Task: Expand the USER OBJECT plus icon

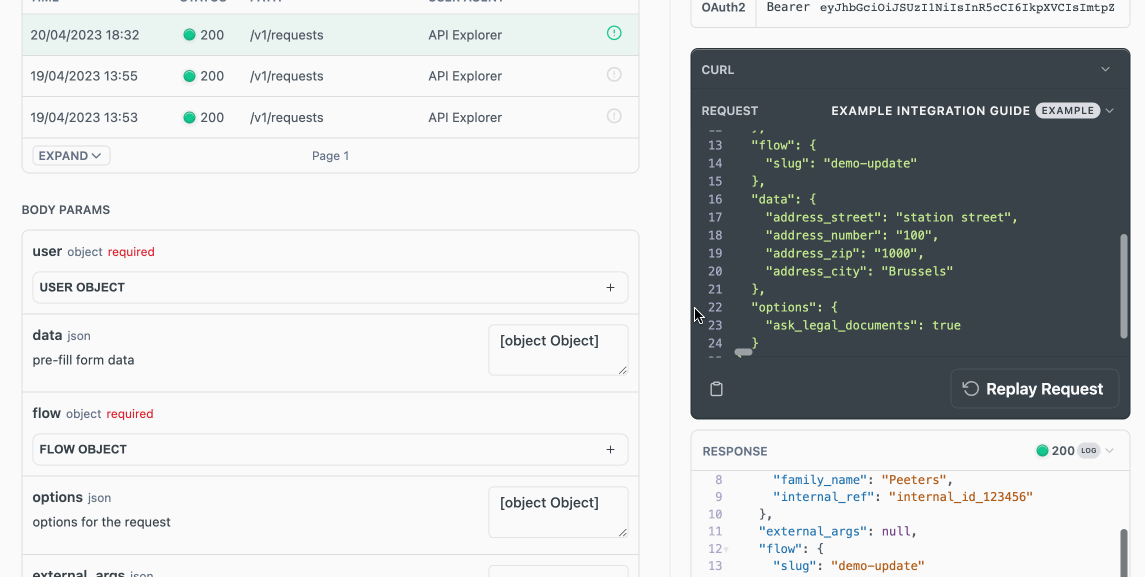Action: click(610, 288)
